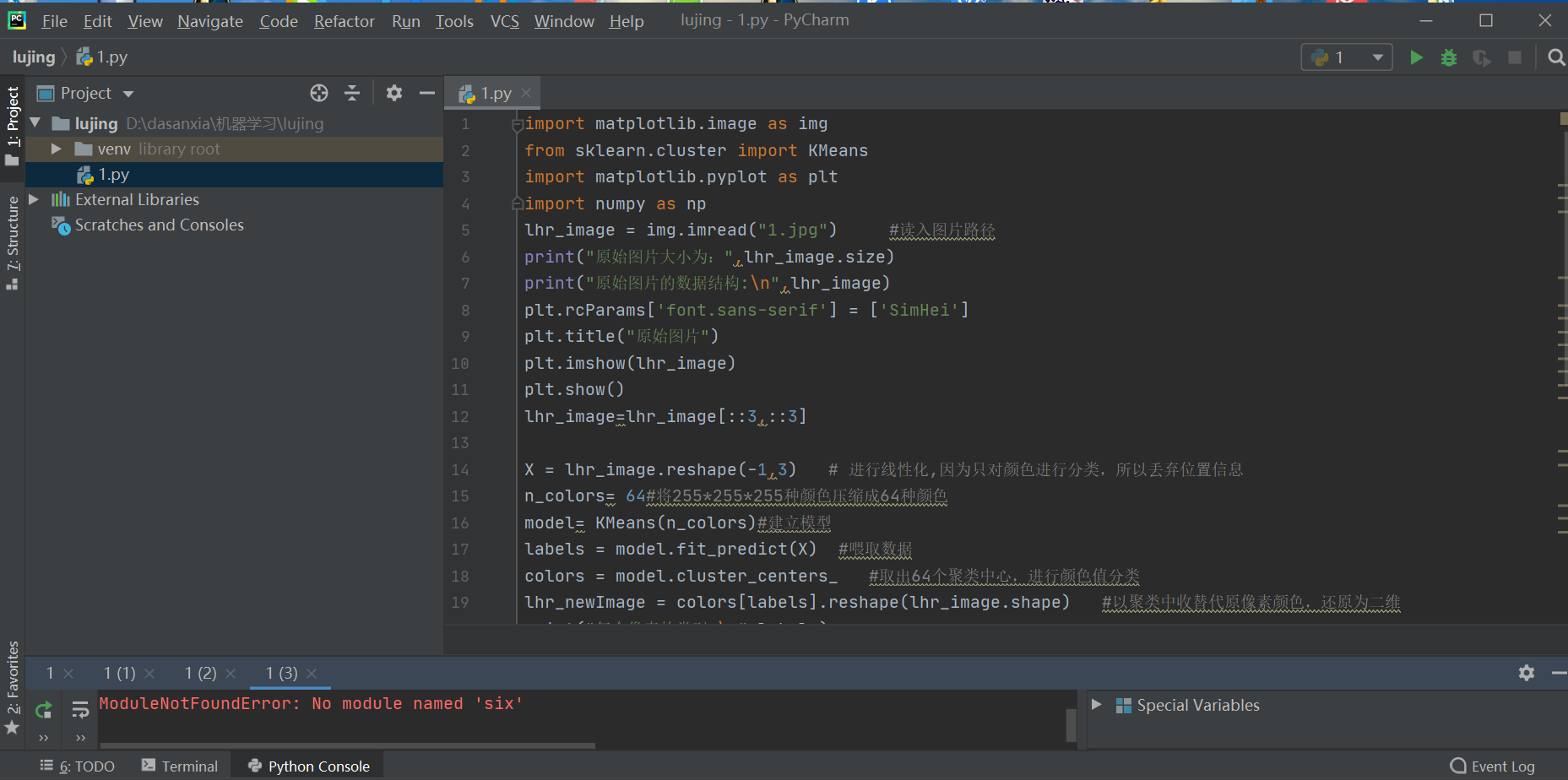This screenshot has width=1568, height=780.
Task: Open Search Everywhere magnifier icon
Action: (x=1556, y=57)
